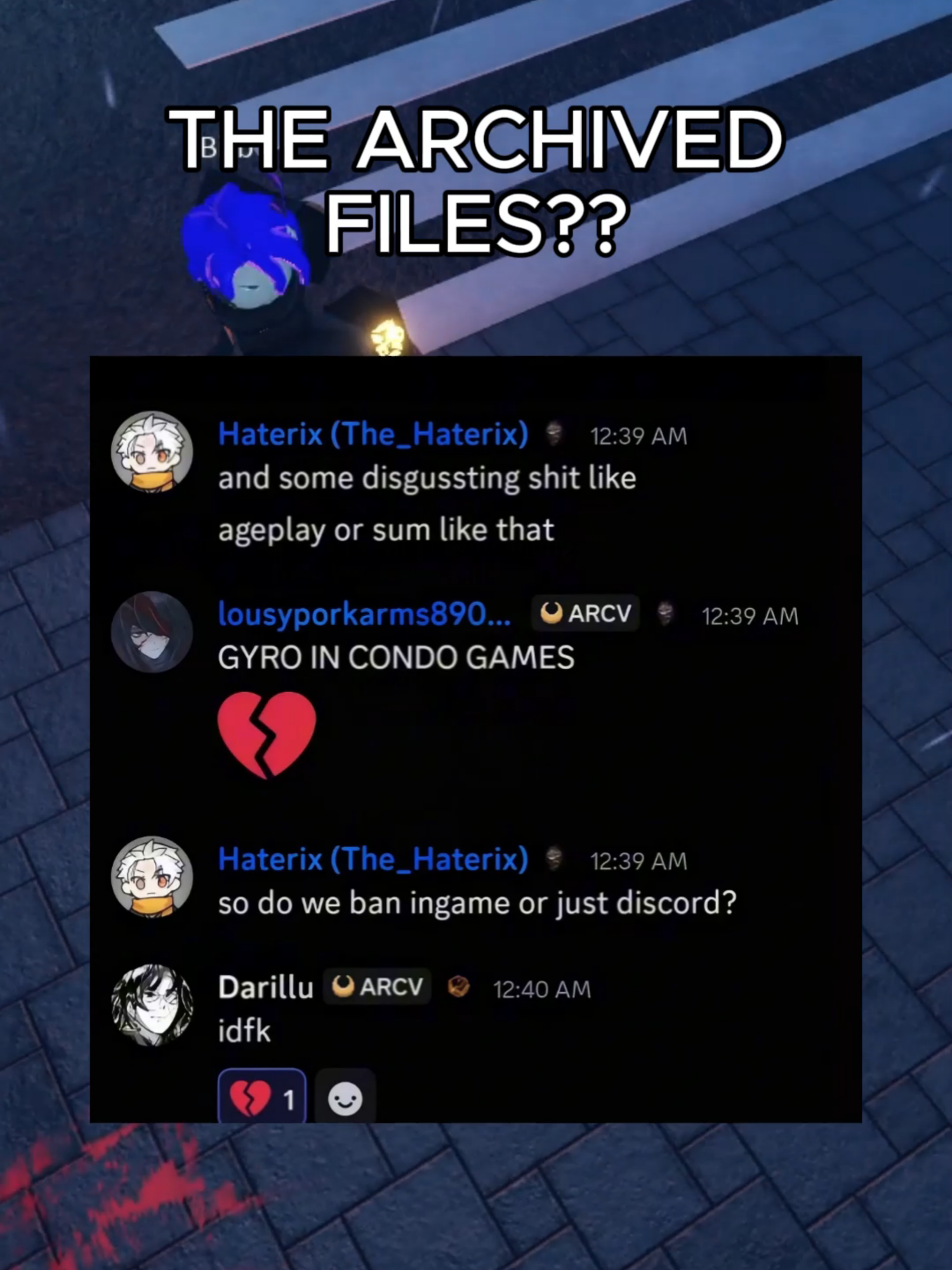Open lousyporkarms890's dark-haired avatar
952x1270 pixels.
pyautogui.click(x=152, y=632)
